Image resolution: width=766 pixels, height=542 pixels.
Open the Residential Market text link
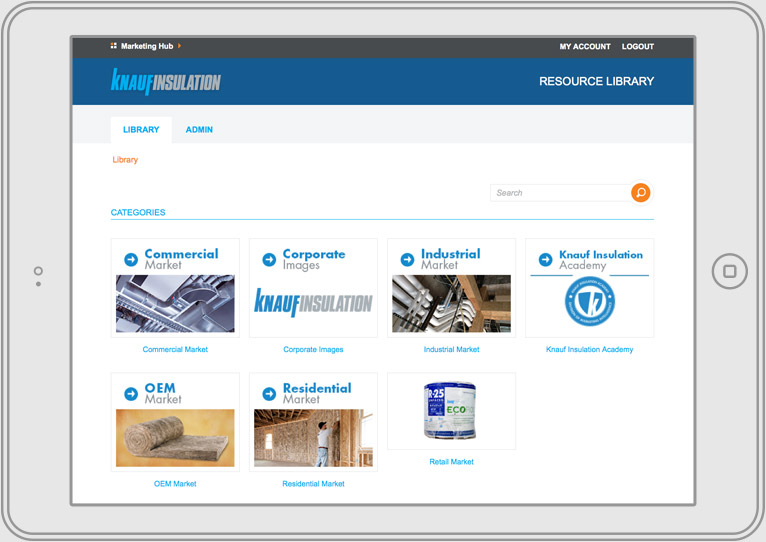tap(313, 484)
